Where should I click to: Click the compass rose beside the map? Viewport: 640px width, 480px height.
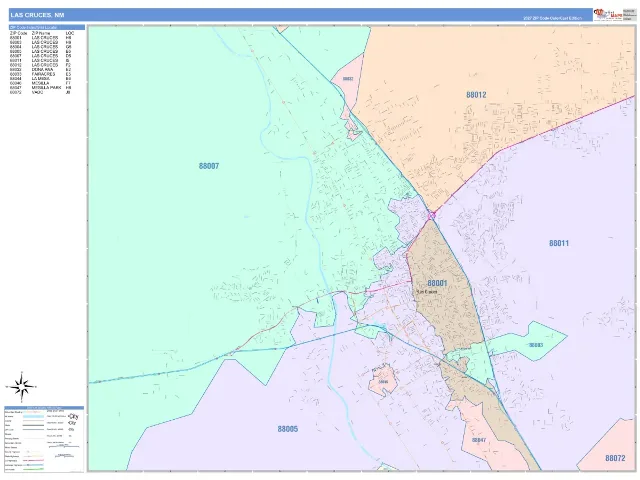click(x=21, y=387)
